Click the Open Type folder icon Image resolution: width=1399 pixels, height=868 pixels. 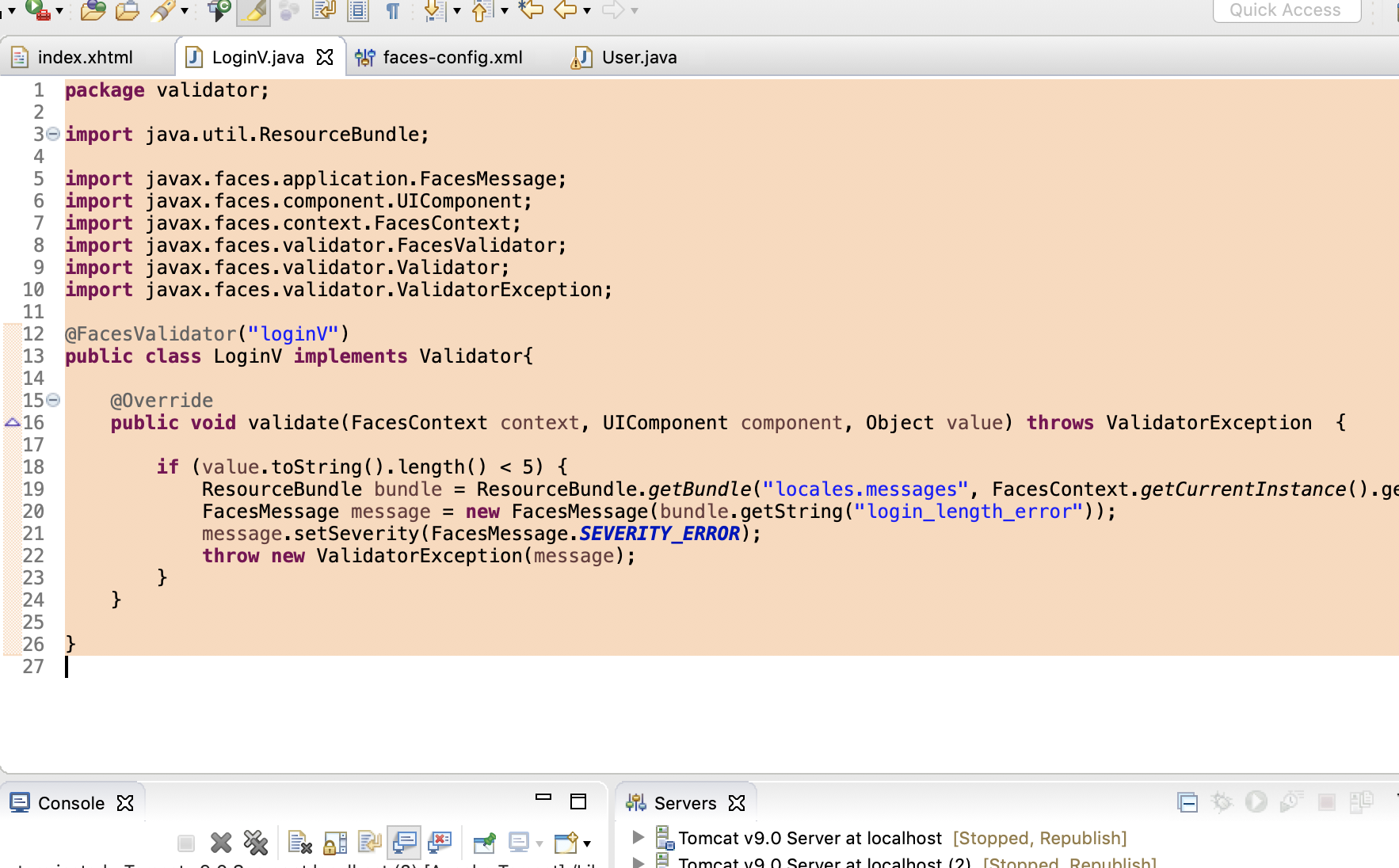93,10
